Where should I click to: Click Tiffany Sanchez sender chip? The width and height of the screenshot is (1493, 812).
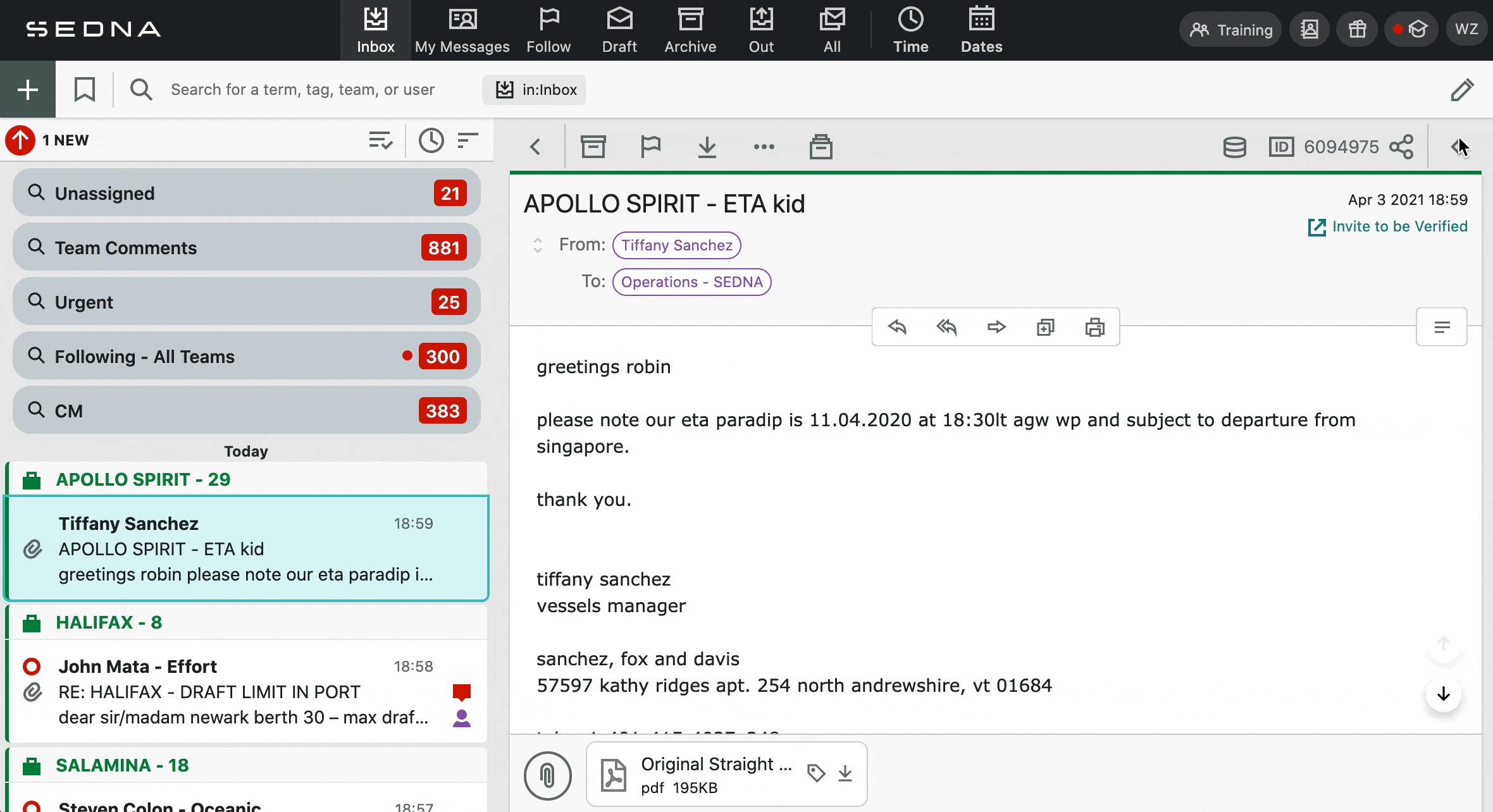pos(676,245)
